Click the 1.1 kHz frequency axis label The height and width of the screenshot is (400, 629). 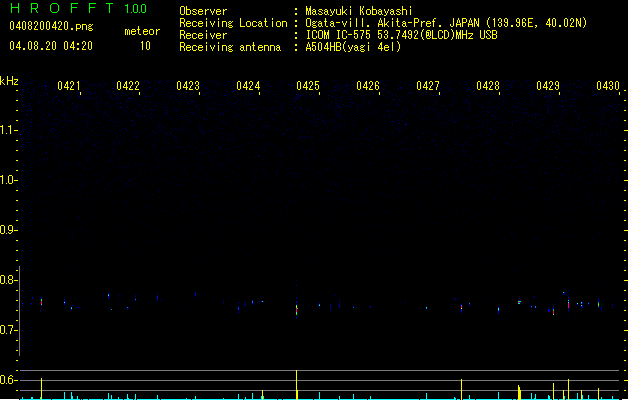pyautogui.click(x=8, y=130)
